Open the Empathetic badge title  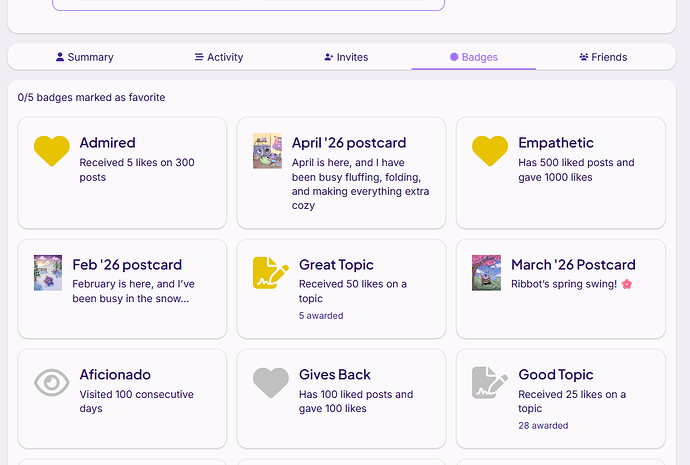556,143
